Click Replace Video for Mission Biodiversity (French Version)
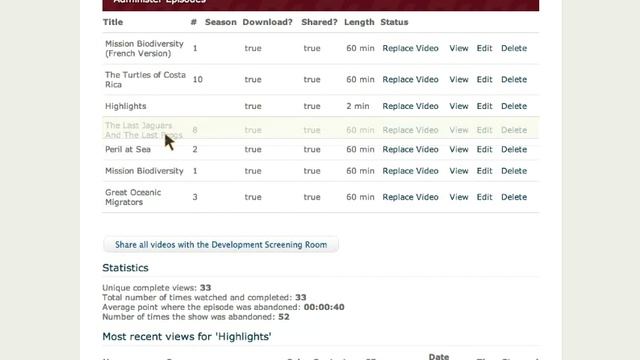The height and width of the screenshot is (360, 640). (410, 48)
